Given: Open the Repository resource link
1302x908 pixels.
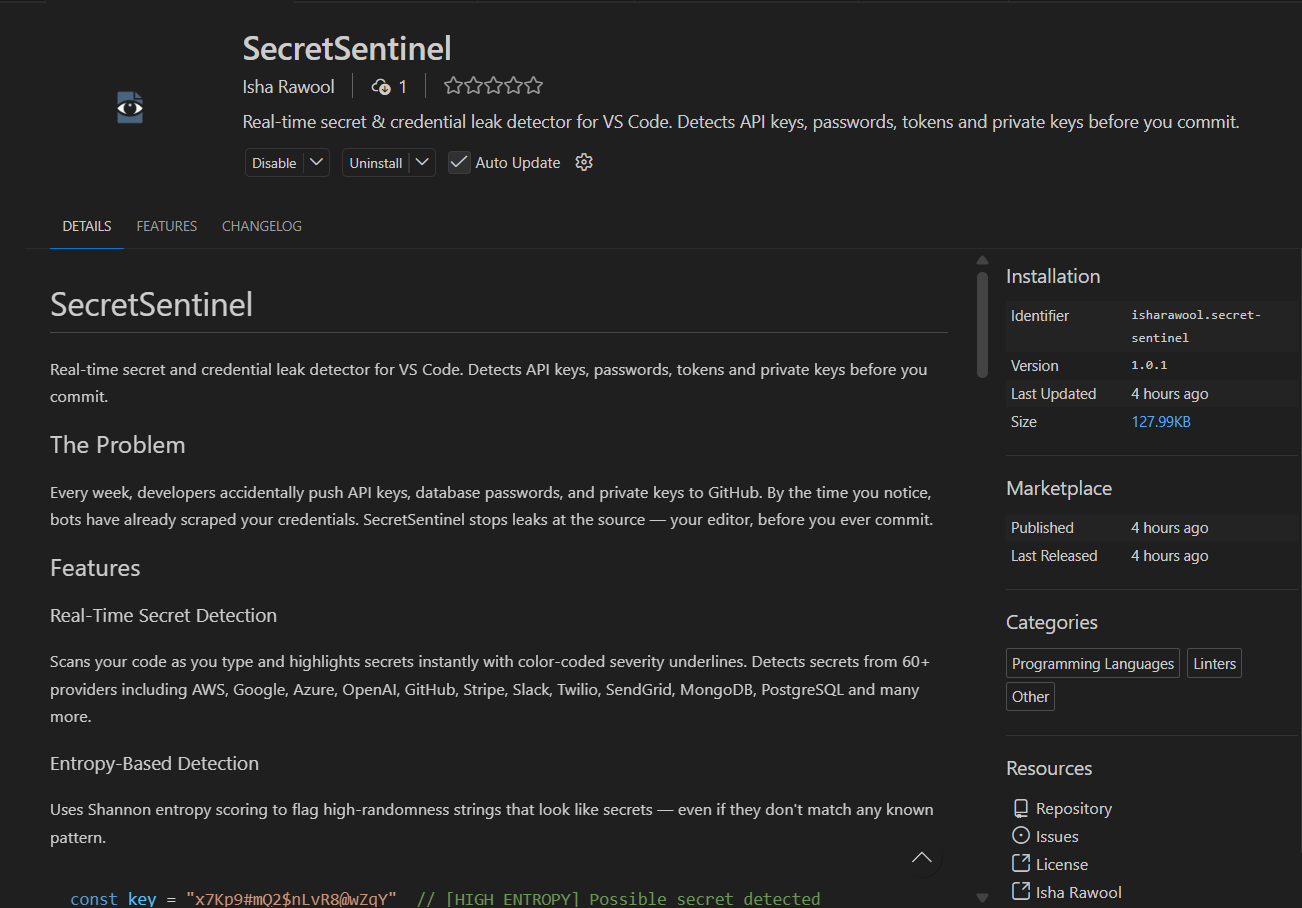Looking at the screenshot, I should 1074,808.
